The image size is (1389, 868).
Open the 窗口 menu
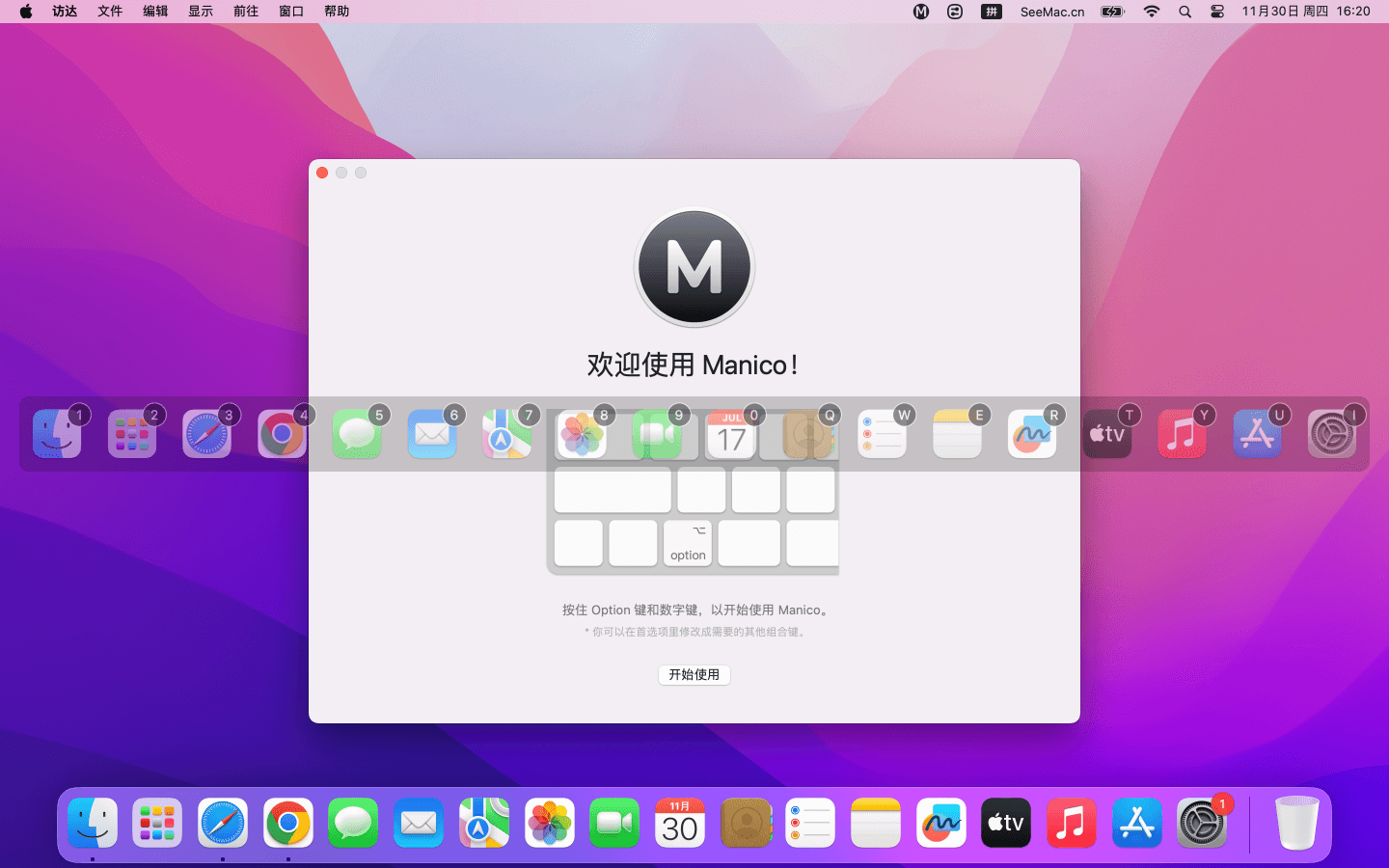(291, 12)
